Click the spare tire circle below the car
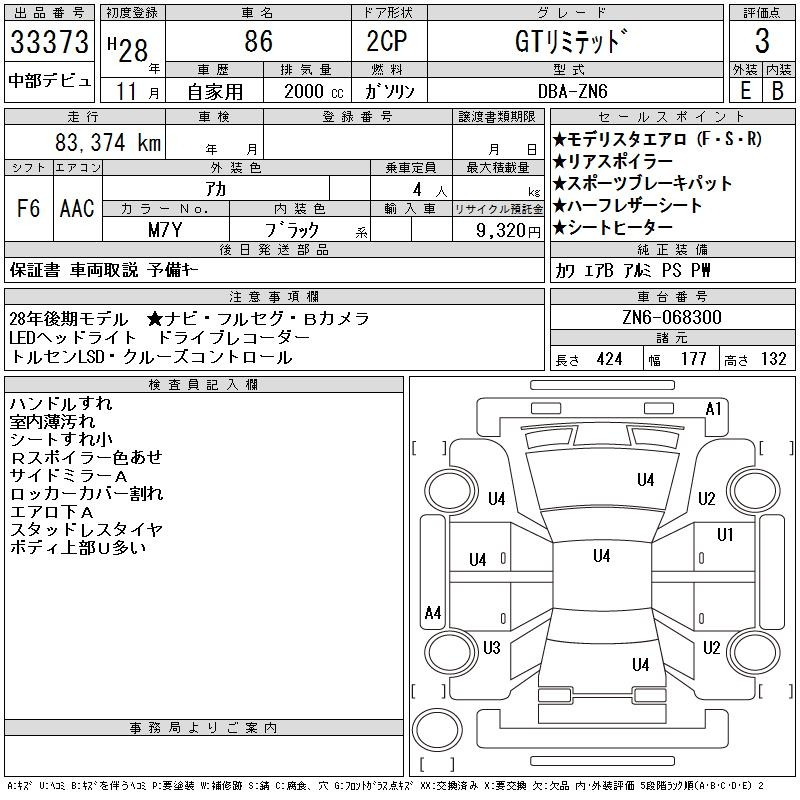800x800 pixels. click(438, 728)
